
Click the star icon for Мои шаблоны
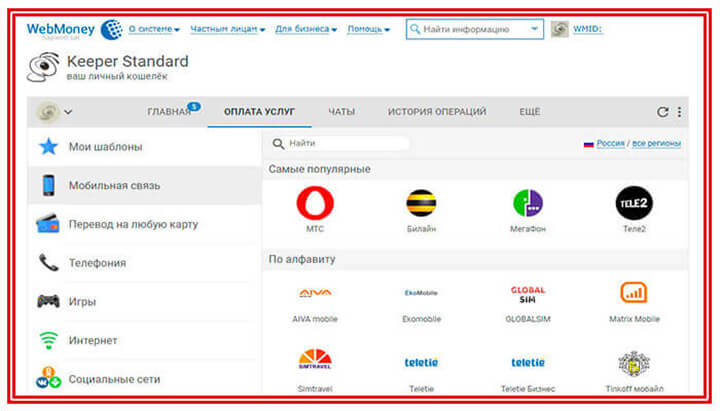(48, 146)
